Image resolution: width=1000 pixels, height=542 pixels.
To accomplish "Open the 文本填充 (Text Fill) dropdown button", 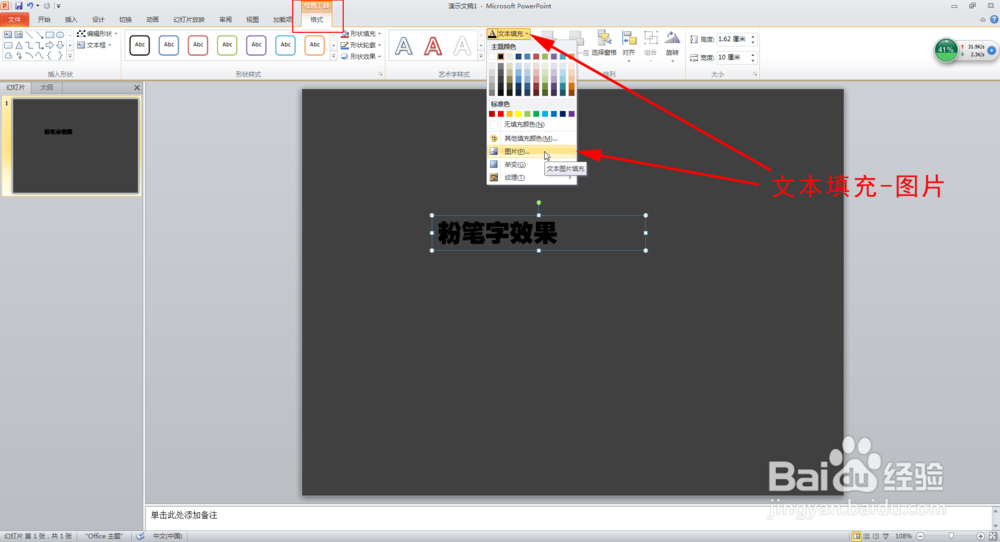I will 509,34.
